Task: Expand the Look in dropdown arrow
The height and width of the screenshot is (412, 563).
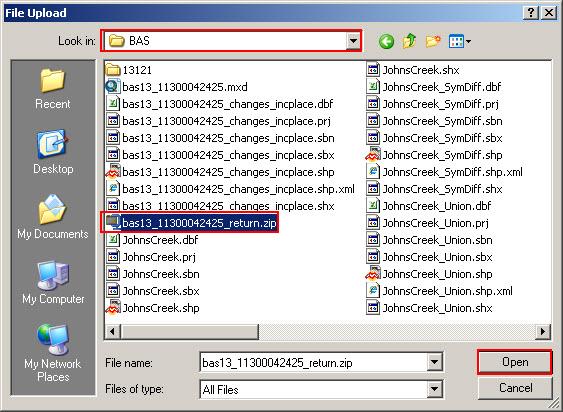Action: click(353, 41)
